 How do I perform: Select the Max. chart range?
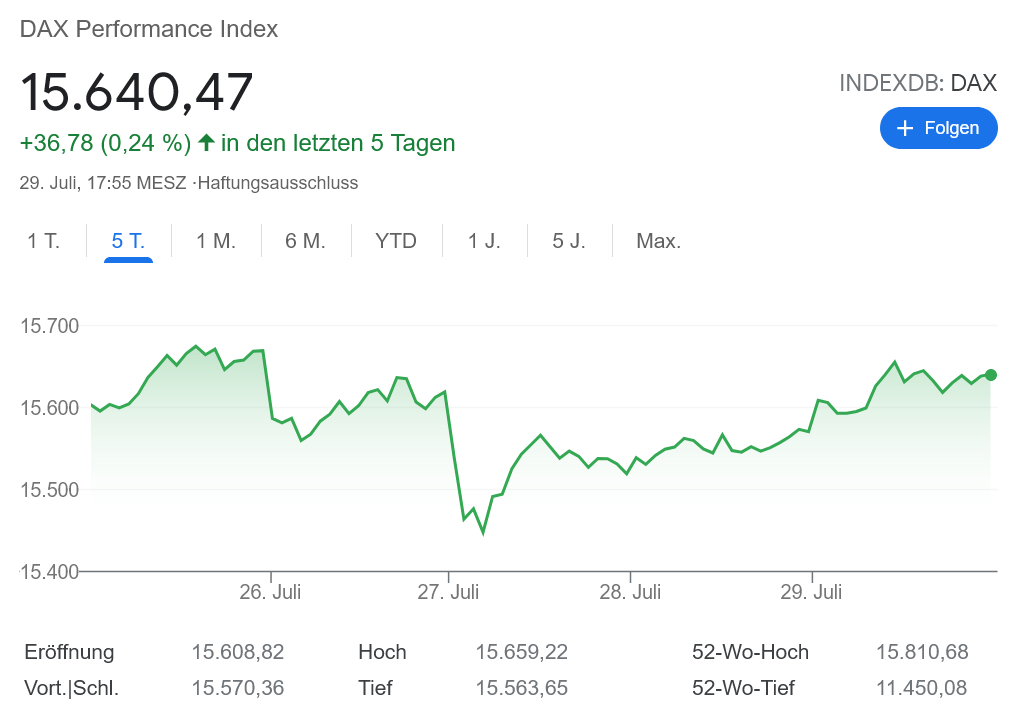click(x=657, y=240)
